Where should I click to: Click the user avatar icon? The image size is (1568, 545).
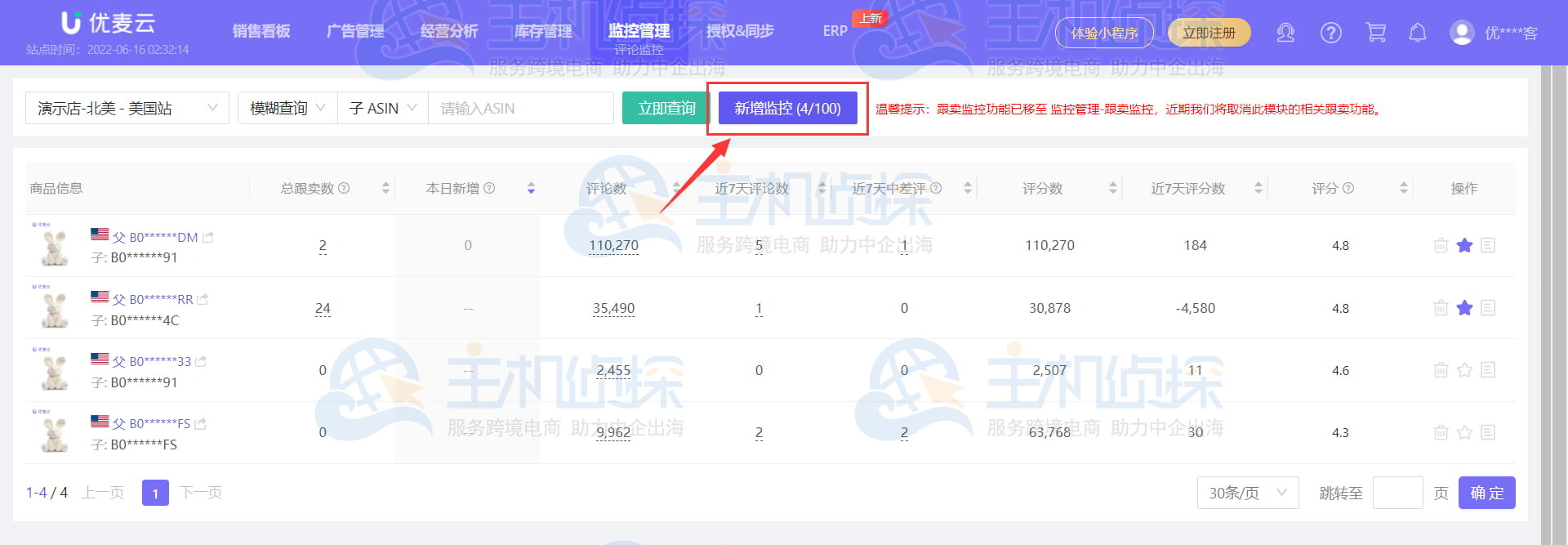pyautogui.click(x=1462, y=33)
